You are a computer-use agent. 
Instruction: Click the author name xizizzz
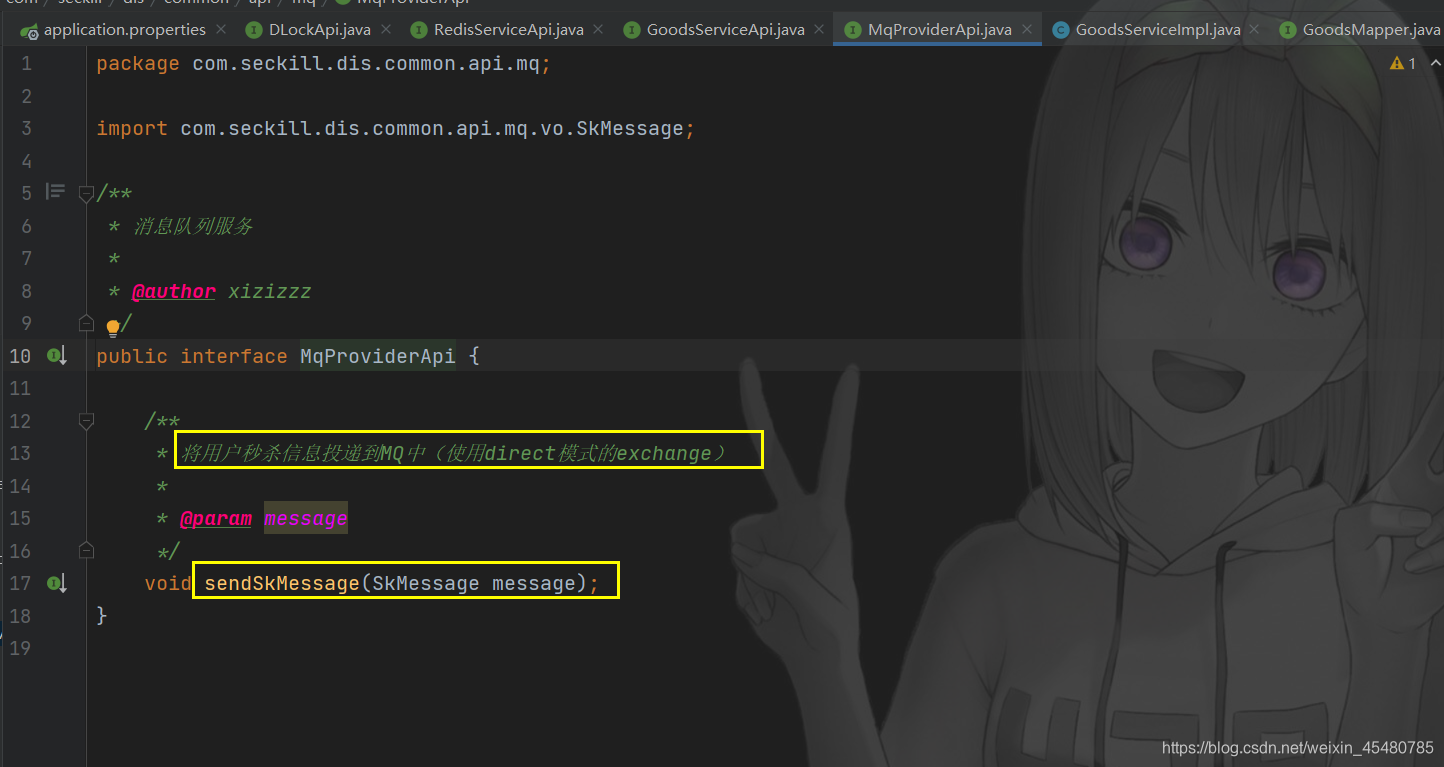point(270,291)
